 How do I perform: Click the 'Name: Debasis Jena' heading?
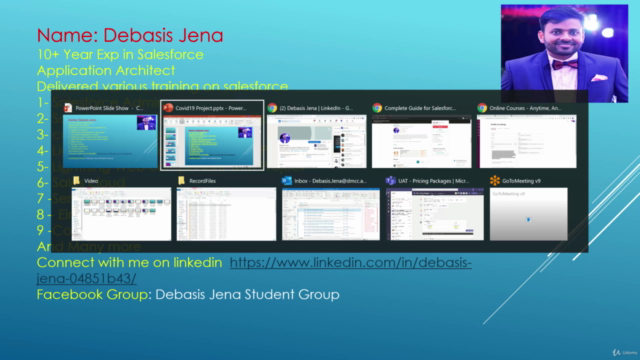coord(130,35)
